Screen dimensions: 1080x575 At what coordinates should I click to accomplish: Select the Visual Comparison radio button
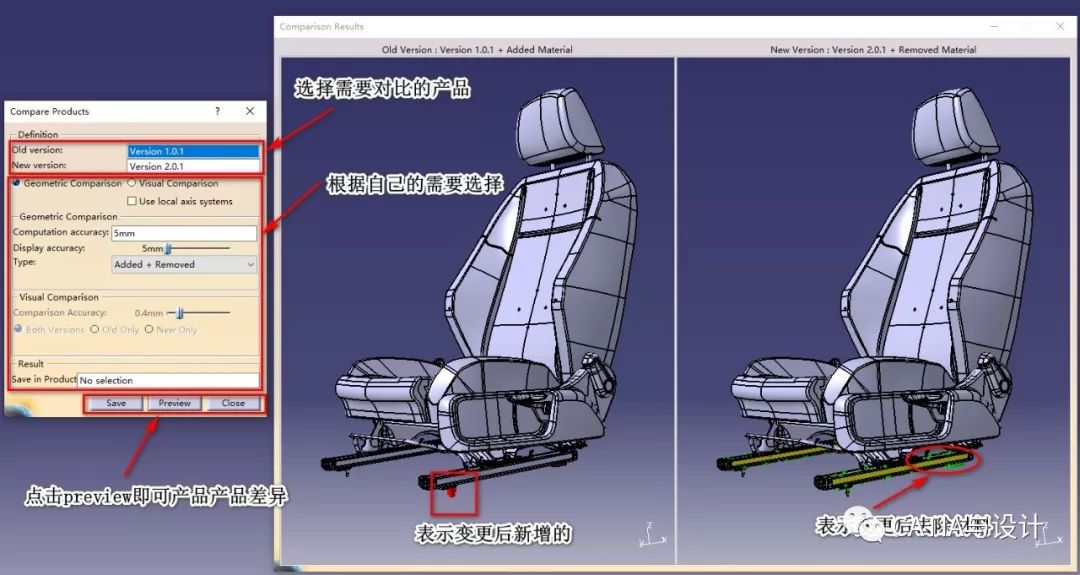pos(132,183)
